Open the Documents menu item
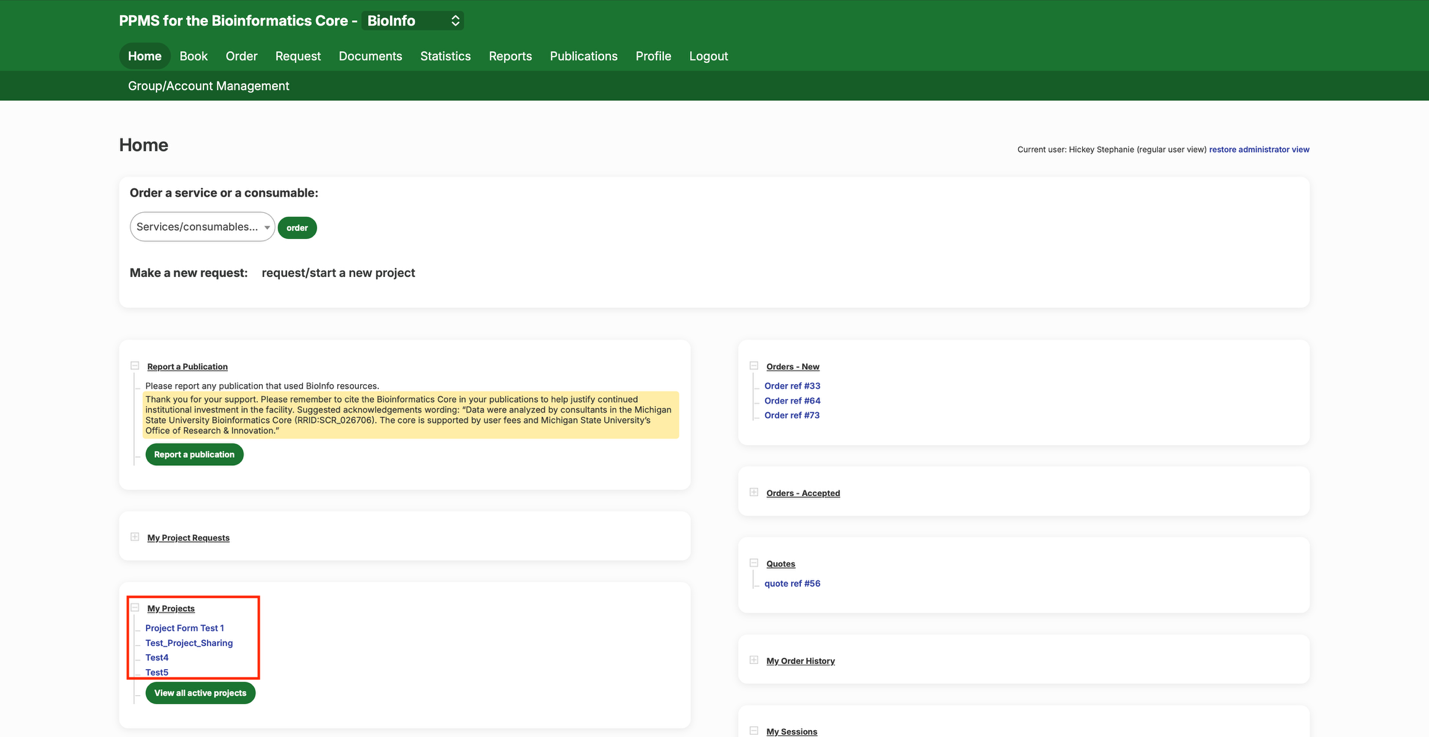The height and width of the screenshot is (737, 1429). pos(370,56)
